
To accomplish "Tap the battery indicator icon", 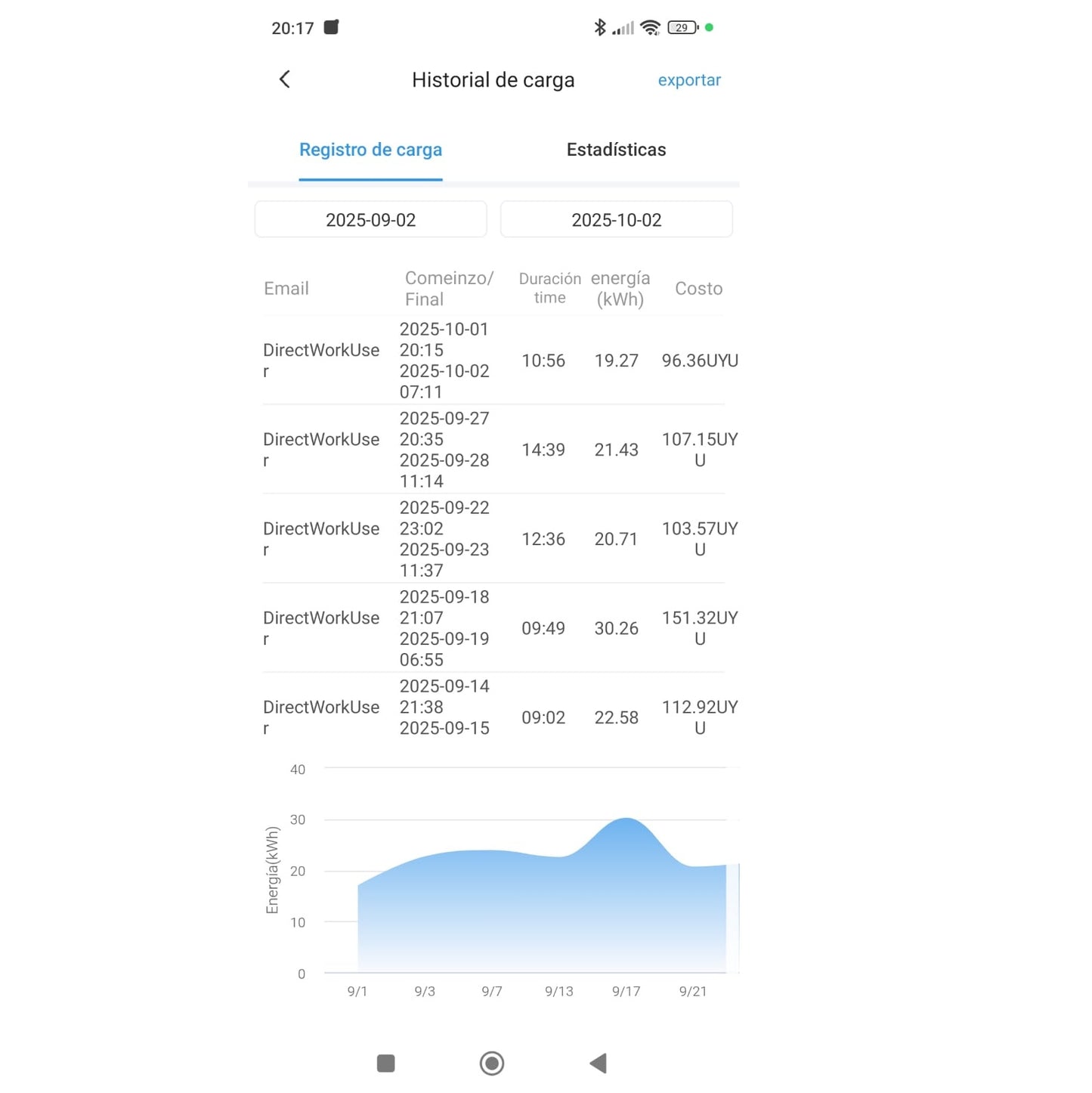I will click(x=682, y=28).
